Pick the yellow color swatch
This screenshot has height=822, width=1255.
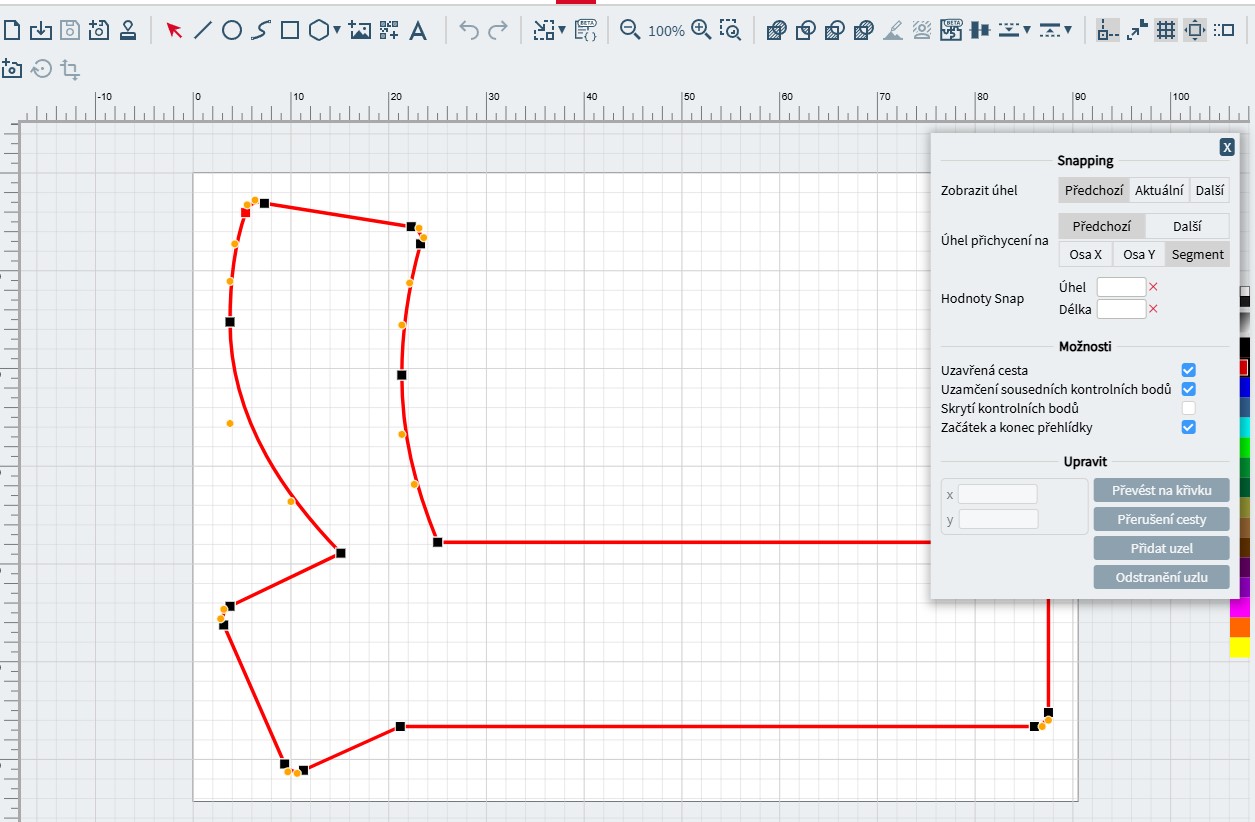(1239, 648)
